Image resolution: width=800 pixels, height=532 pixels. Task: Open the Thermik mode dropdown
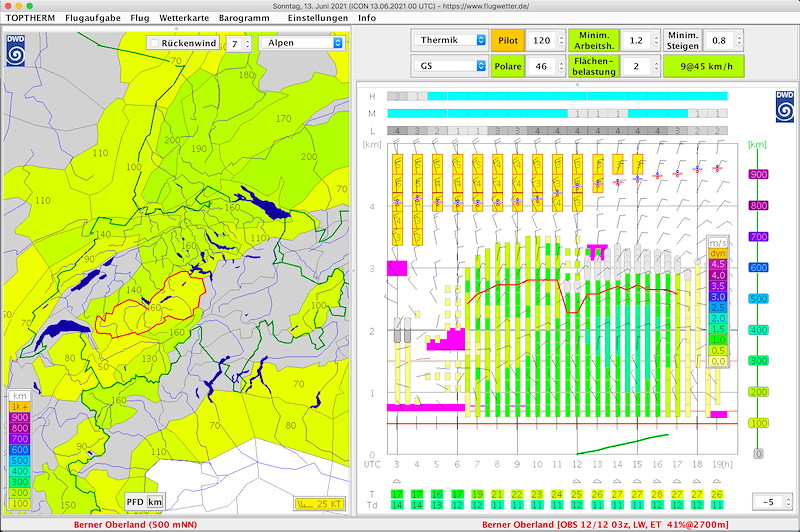coord(449,40)
